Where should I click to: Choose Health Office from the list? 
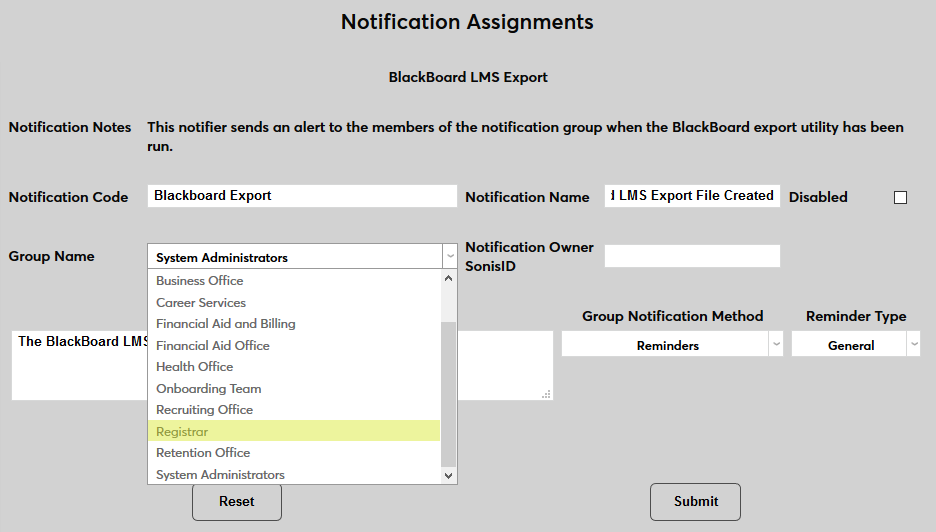click(x=294, y=367)
